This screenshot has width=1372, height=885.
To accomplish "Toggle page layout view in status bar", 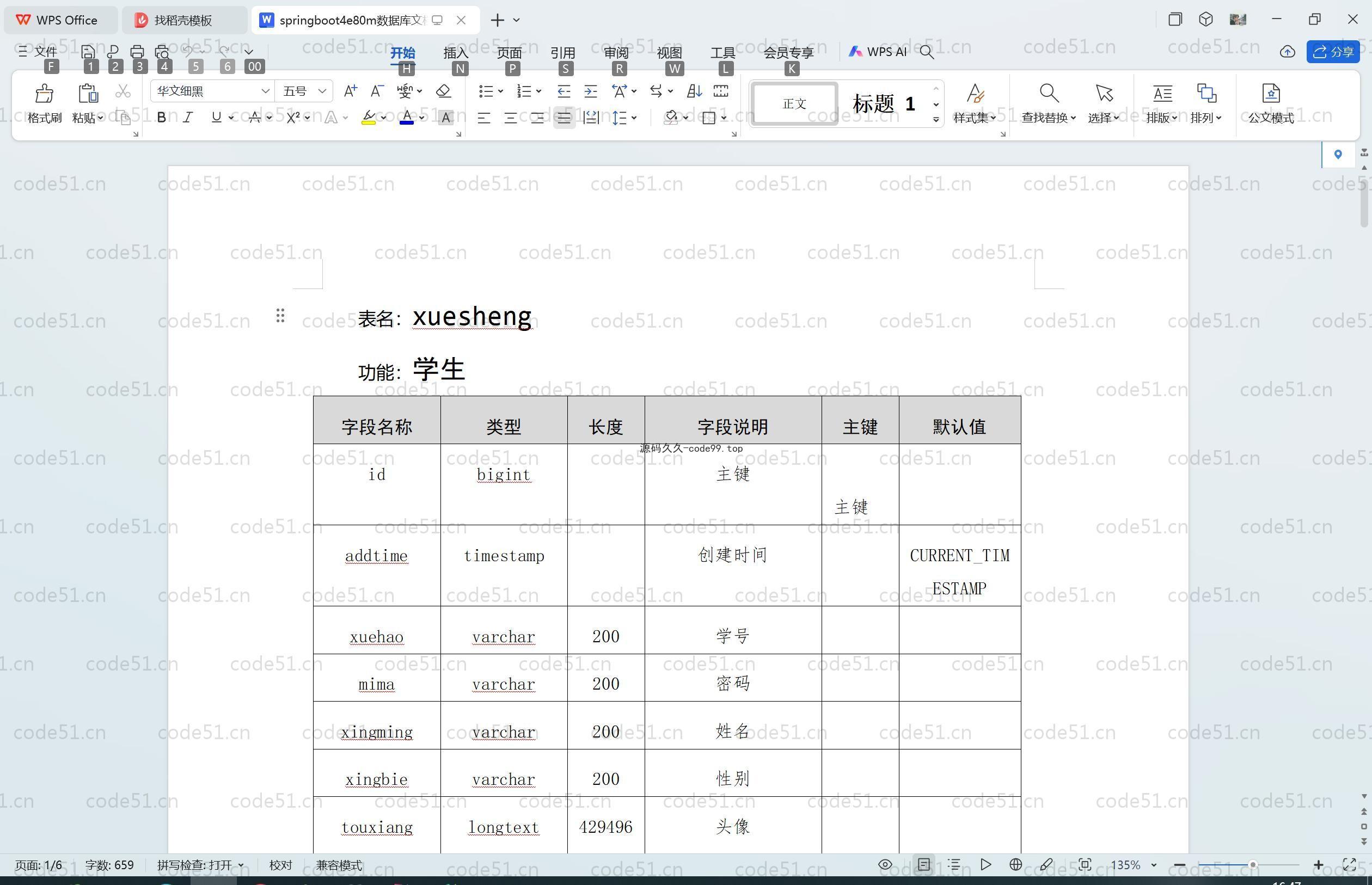I will (924, 864).
